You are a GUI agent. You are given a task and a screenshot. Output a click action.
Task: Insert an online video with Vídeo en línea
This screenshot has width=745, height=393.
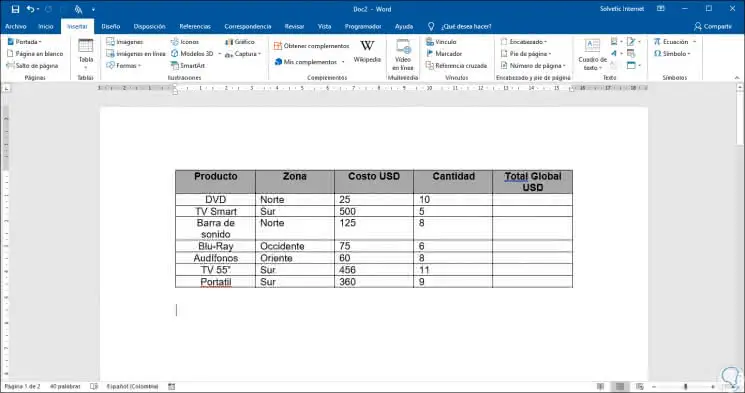tap(403, 54)
